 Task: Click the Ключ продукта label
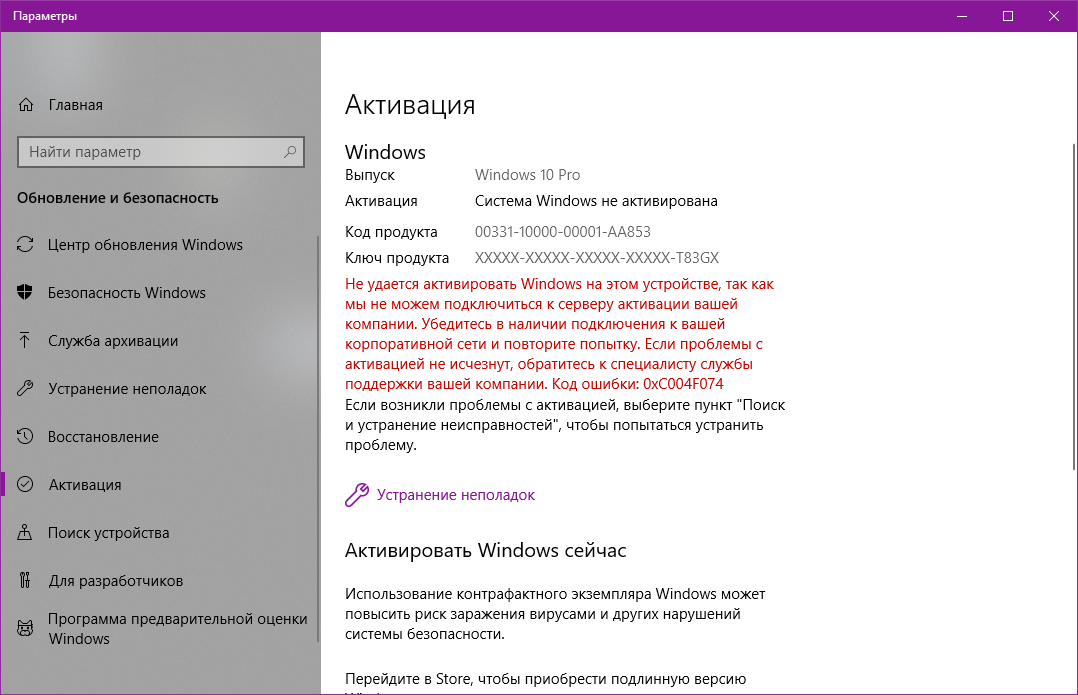click(397, 258)
